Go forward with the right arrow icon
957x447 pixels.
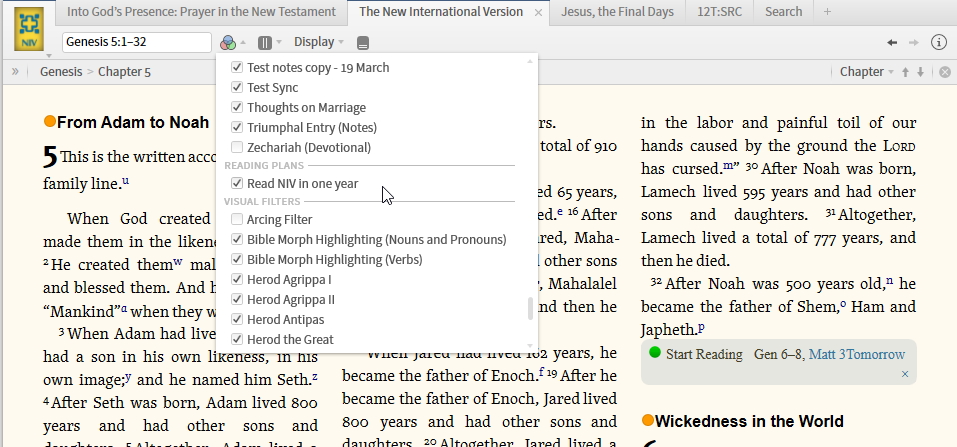pyautogui.click(x=914, y=42)
